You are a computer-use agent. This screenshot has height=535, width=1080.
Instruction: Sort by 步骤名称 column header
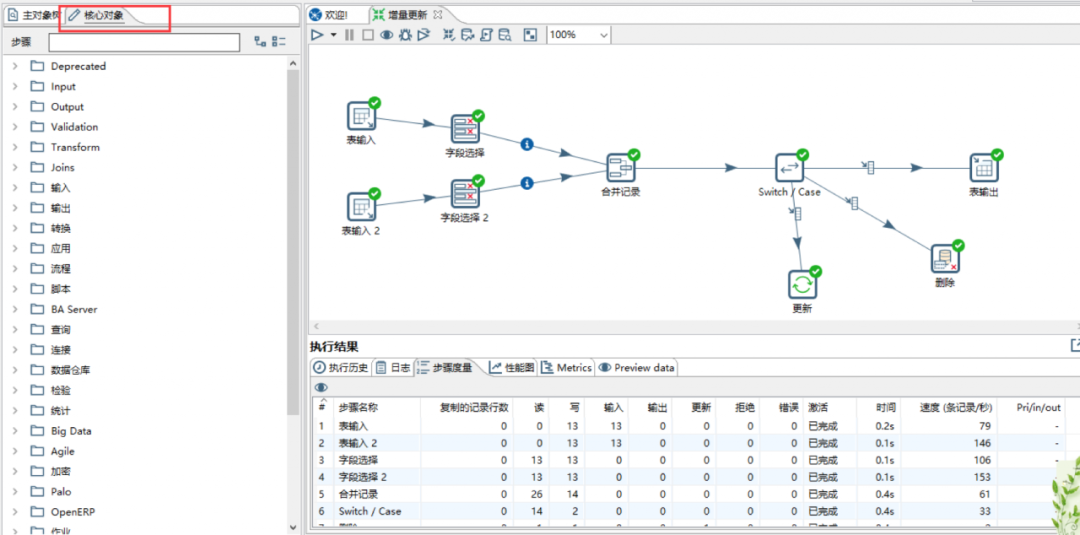pyautogui.click(x=358, y=408)
